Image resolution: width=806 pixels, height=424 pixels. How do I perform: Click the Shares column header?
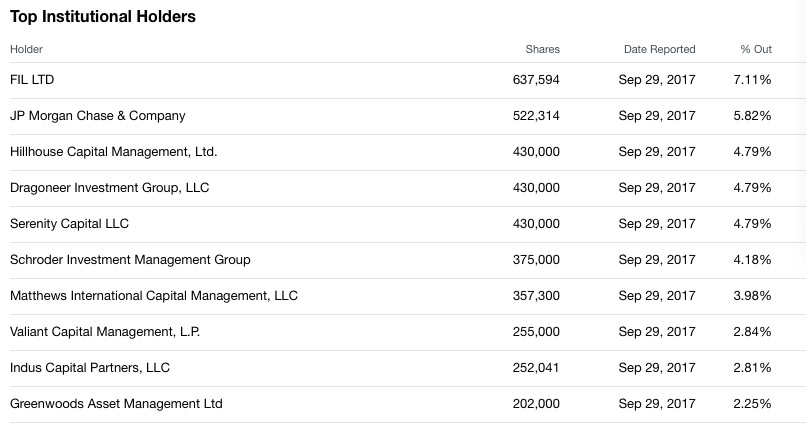click(x=542, y=49)
